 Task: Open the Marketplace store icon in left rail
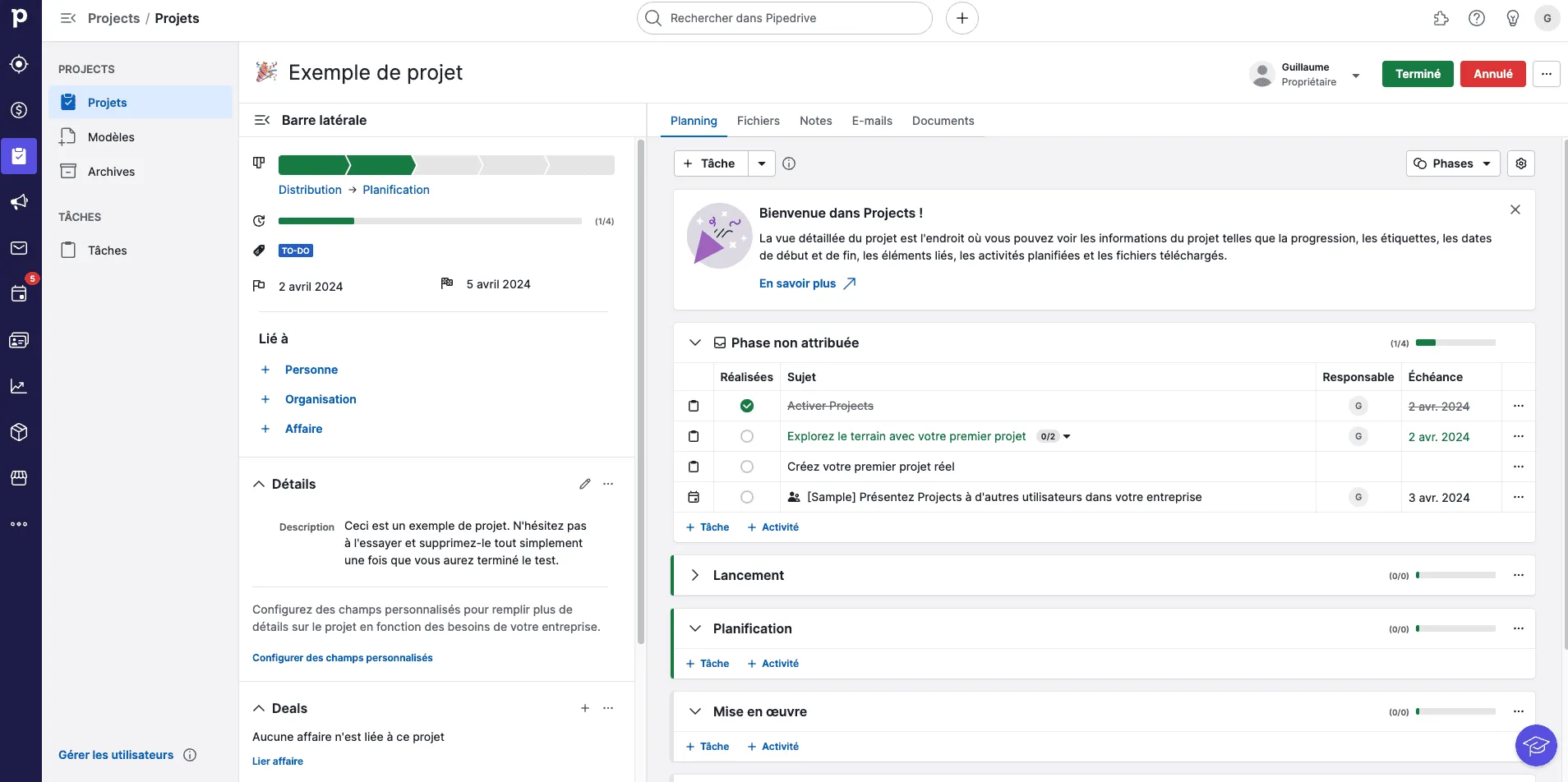[19, 478]
